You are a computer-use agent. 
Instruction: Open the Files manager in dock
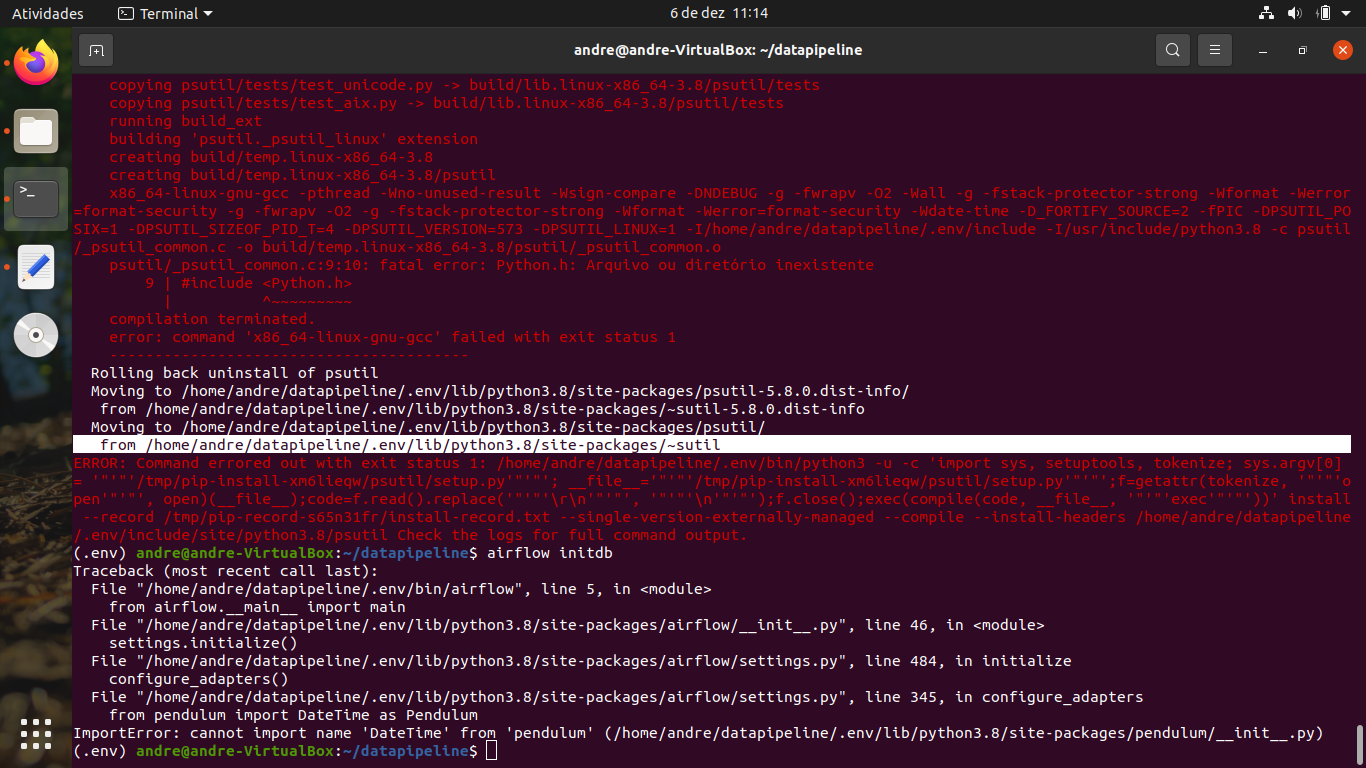36,131
